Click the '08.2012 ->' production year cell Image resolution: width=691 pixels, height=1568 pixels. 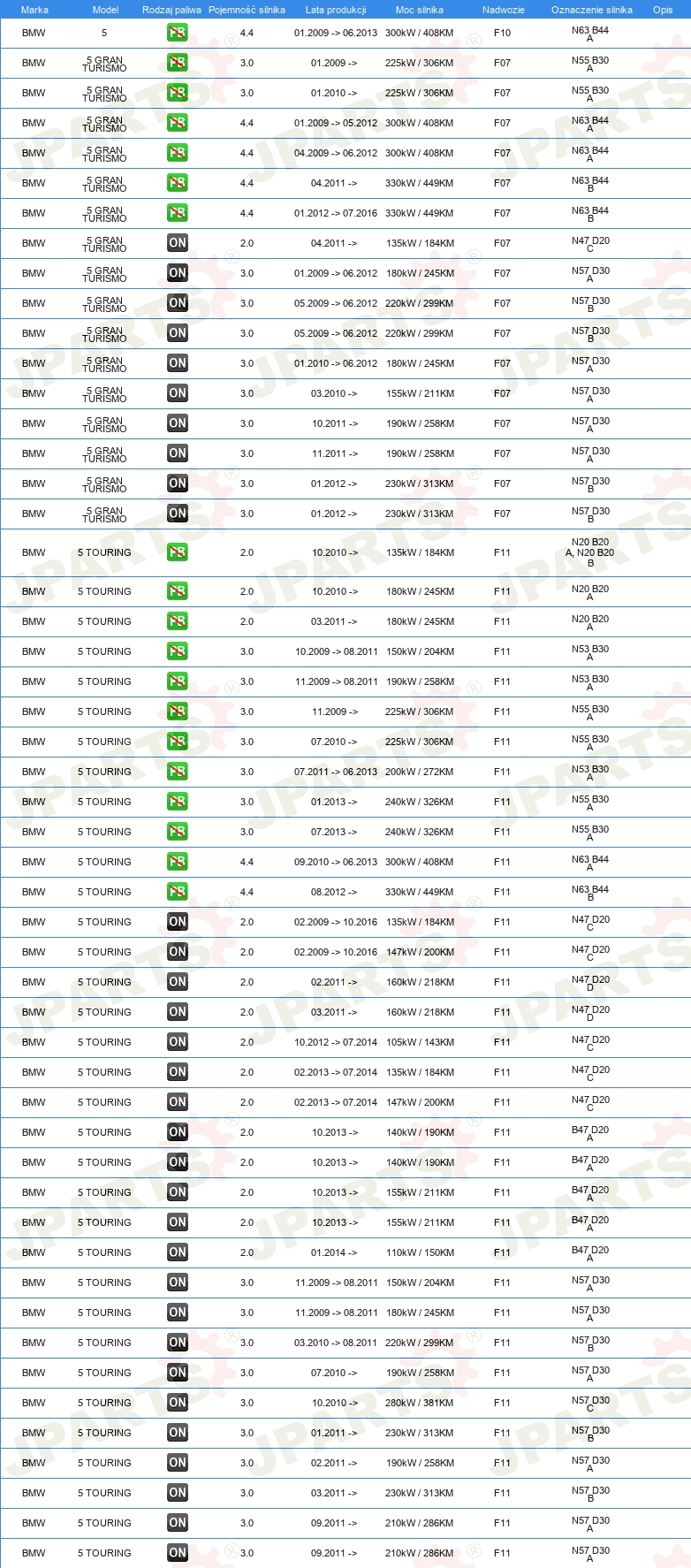334,892
